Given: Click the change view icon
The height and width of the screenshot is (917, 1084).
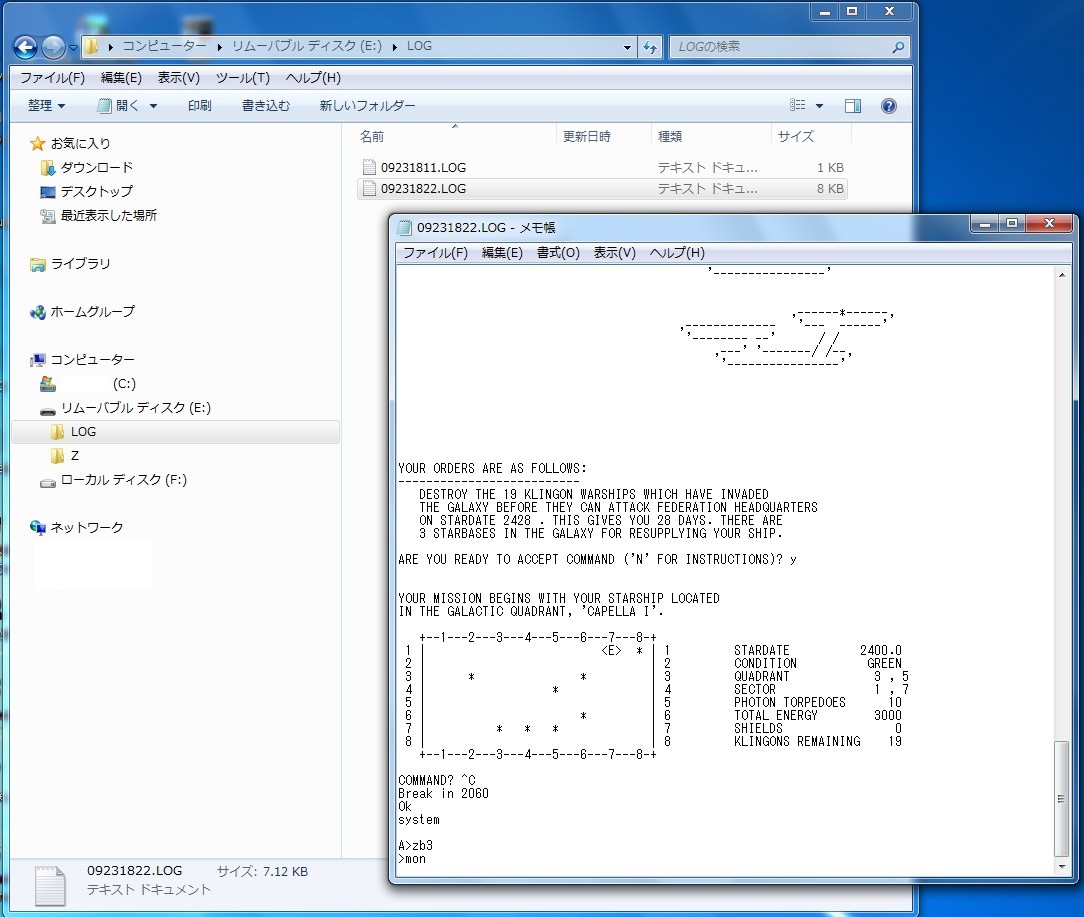Looking at the screenshot, I should [798, 105].
